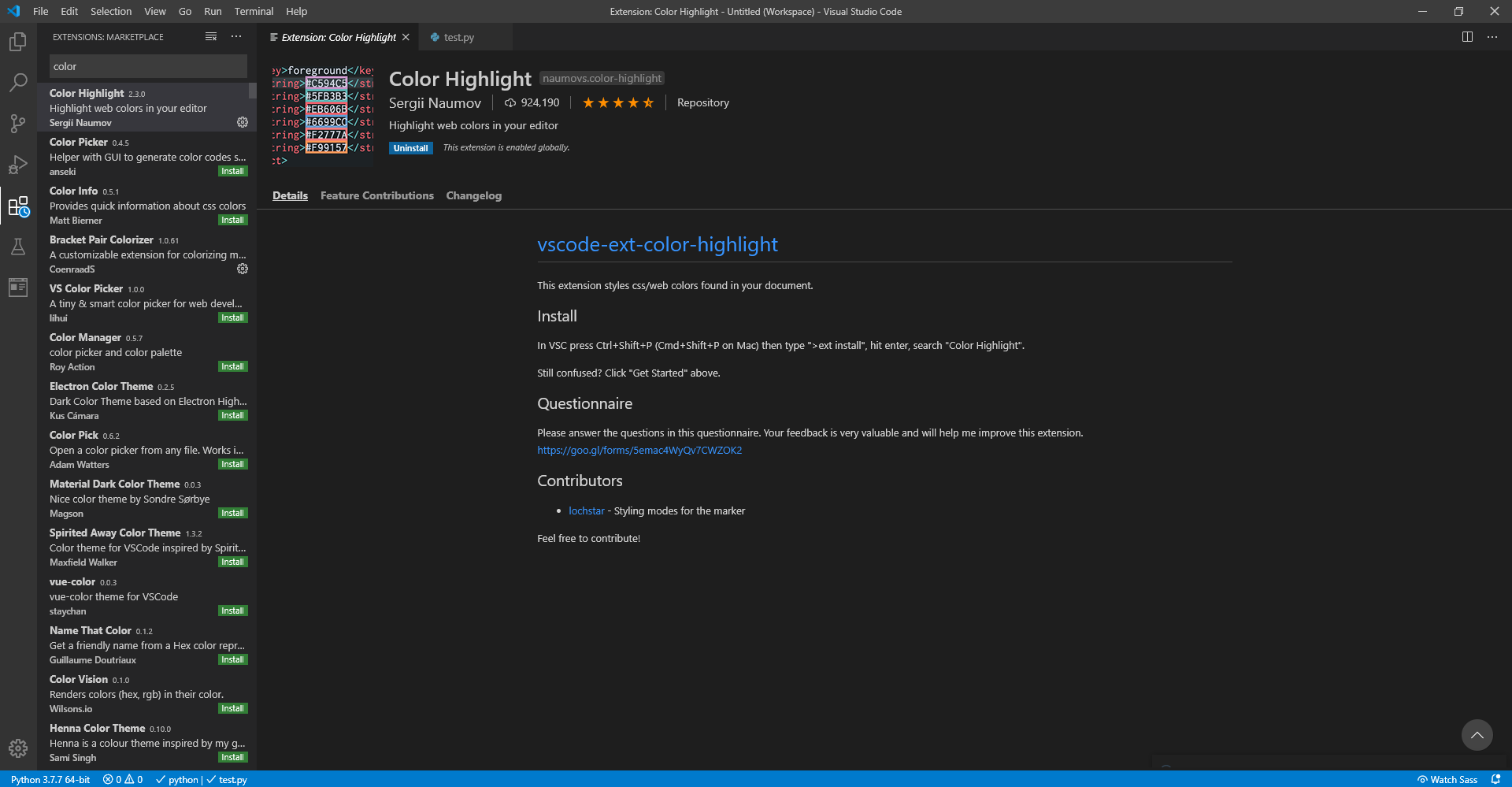This screenshot has height=787, width=1512.
Task: Open the Explorer view in activity bar
Action: 18,42
